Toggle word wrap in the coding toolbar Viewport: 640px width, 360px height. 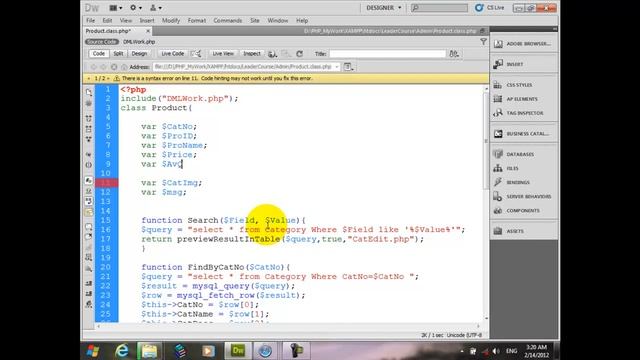coord(89,201)
